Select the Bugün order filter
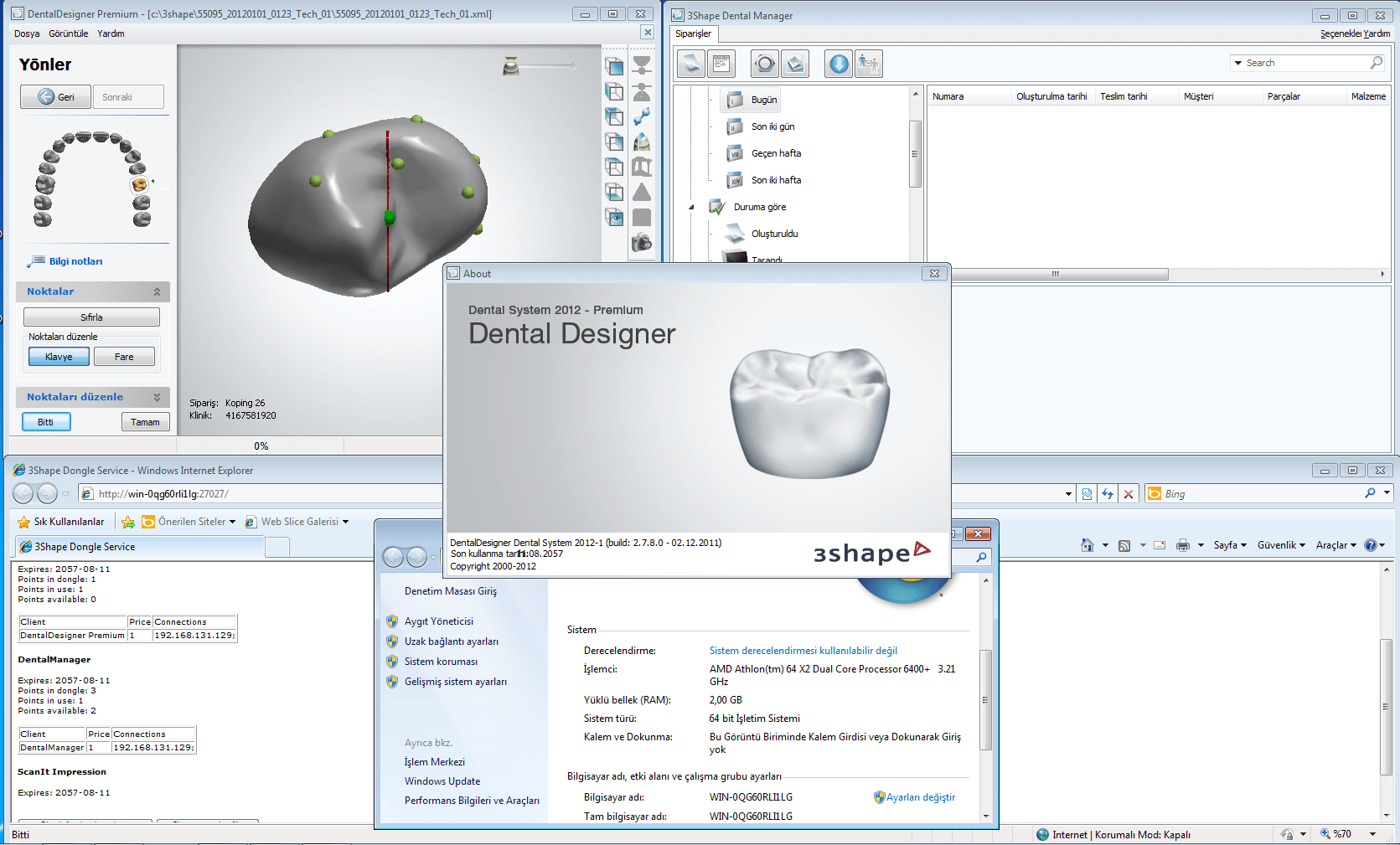Viewport: 1400px width, 845px height. (x=751, y=100)
